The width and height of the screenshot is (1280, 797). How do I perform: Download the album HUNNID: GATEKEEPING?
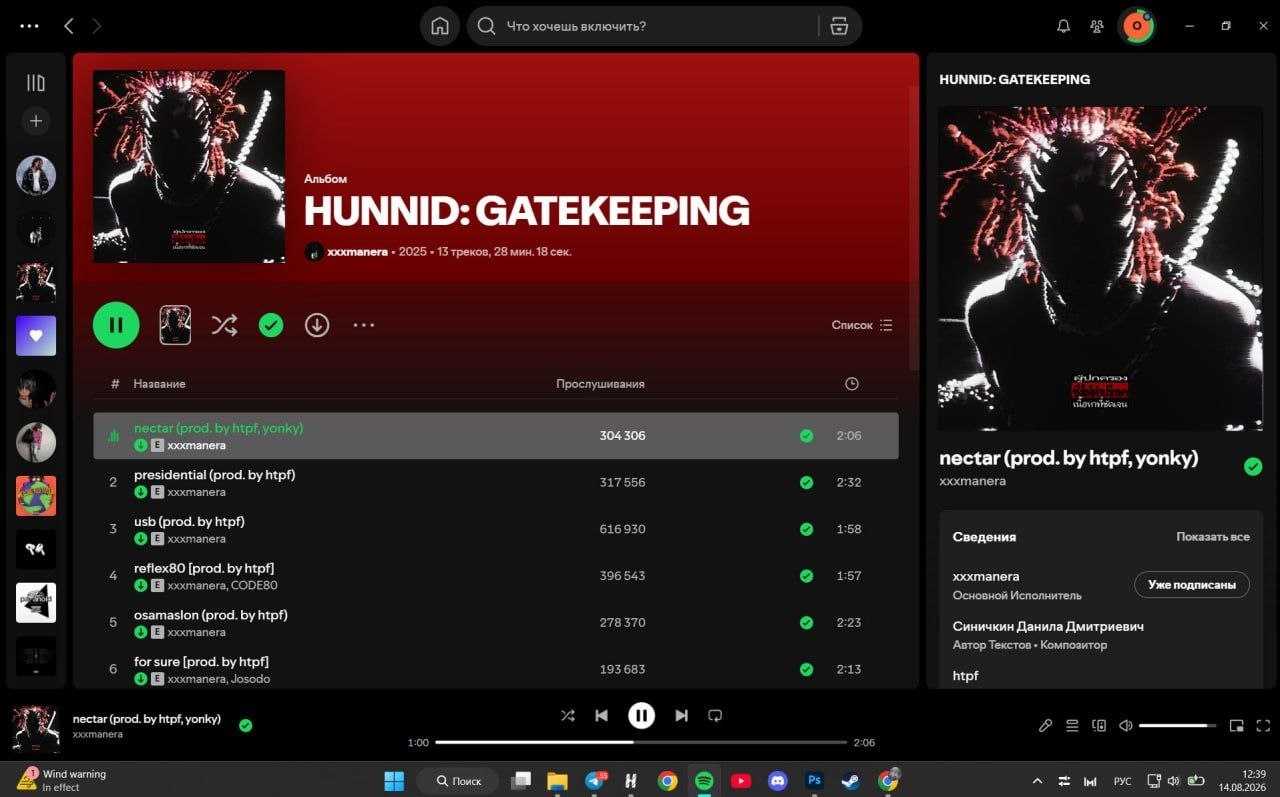coord(317,325)
